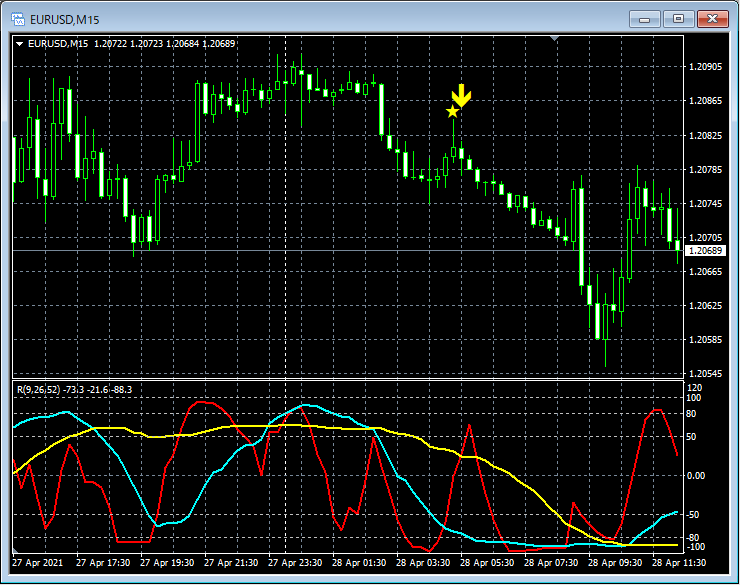Click the 27 Apr 23:30 time label

(295, 563)
